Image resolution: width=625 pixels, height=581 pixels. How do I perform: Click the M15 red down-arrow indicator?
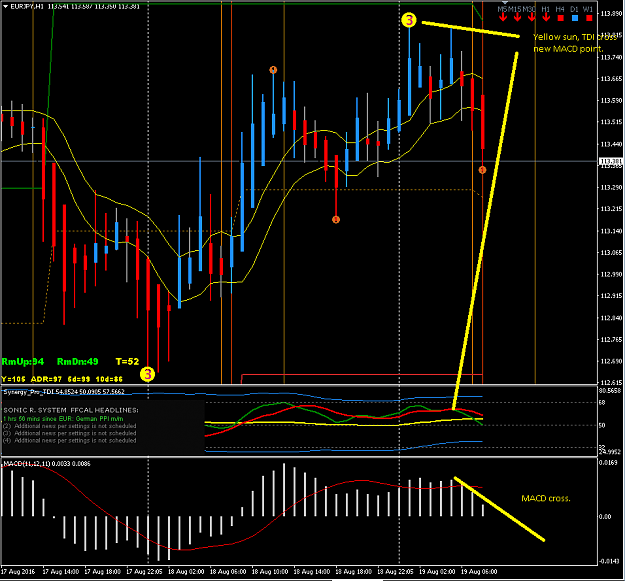(517, 17)
